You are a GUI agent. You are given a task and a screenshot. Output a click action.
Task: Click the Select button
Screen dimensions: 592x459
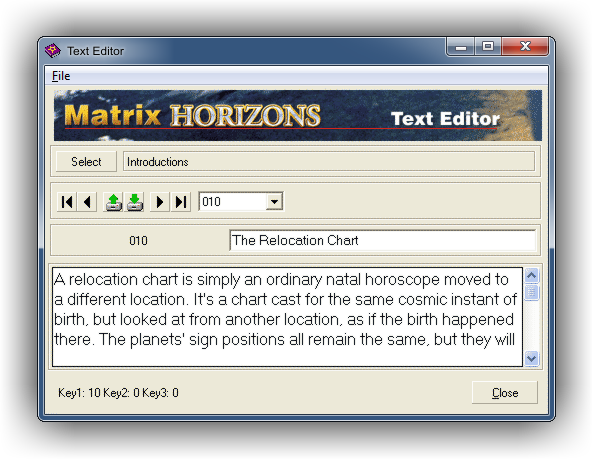click(x=86, y=162)
